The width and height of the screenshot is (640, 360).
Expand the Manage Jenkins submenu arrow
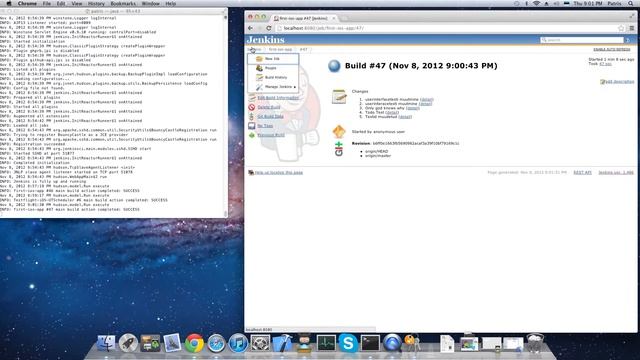point(295,87)
